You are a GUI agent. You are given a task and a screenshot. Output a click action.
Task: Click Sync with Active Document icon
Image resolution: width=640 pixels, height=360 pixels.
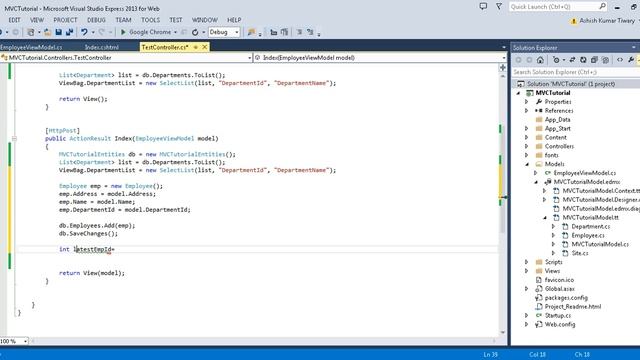point(572,60)
